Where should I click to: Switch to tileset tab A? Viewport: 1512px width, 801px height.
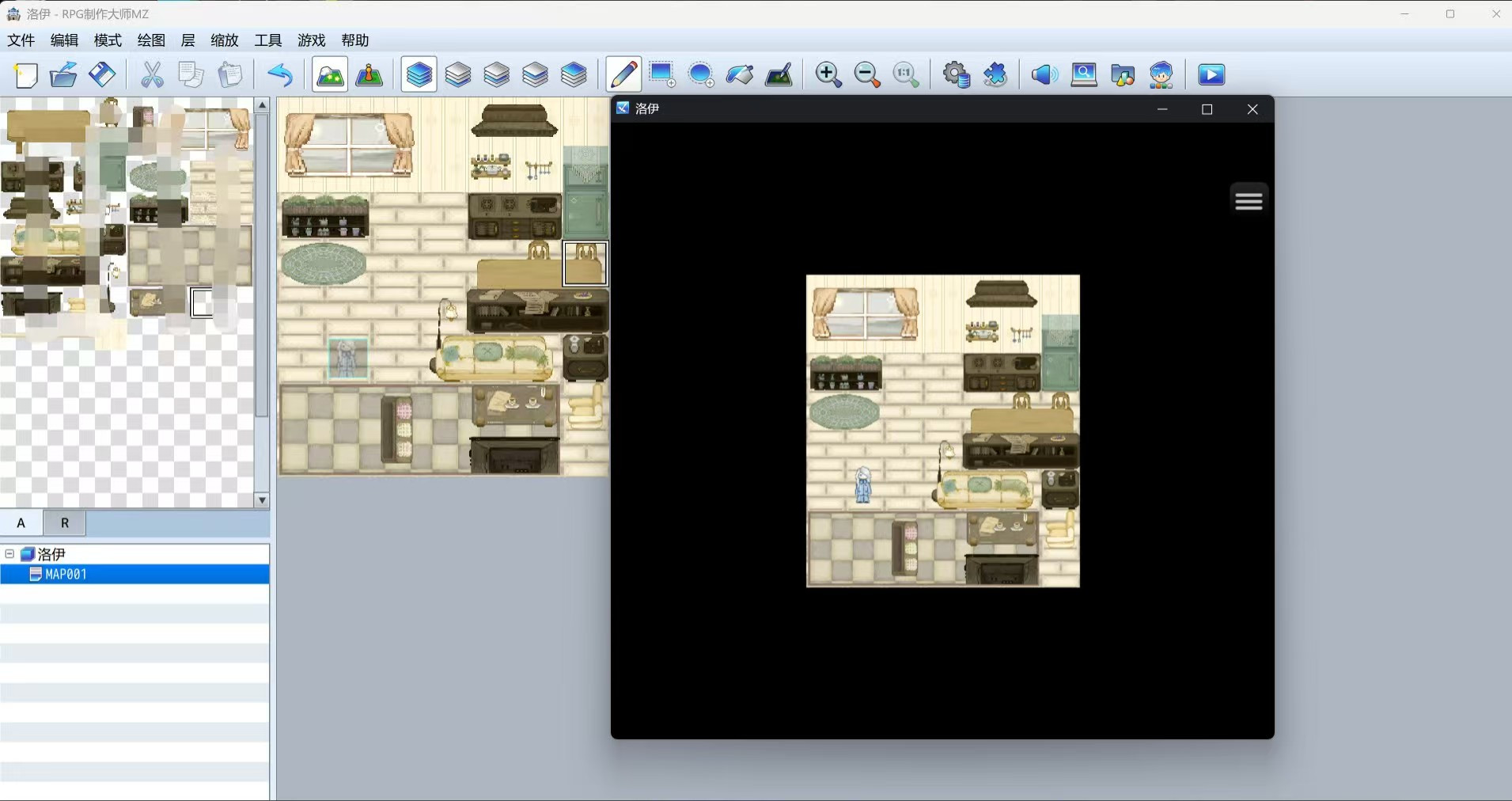pos(21,522)
